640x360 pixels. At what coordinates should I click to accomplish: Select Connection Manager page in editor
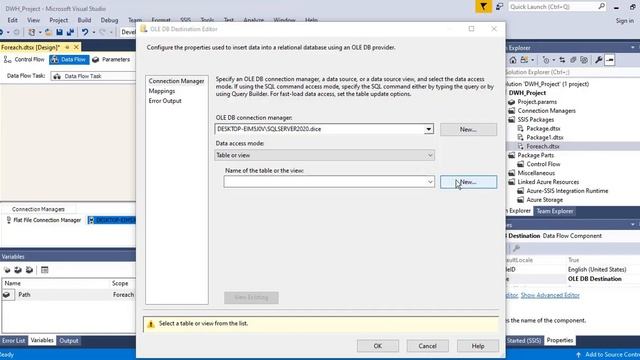(x=176, y=81)
